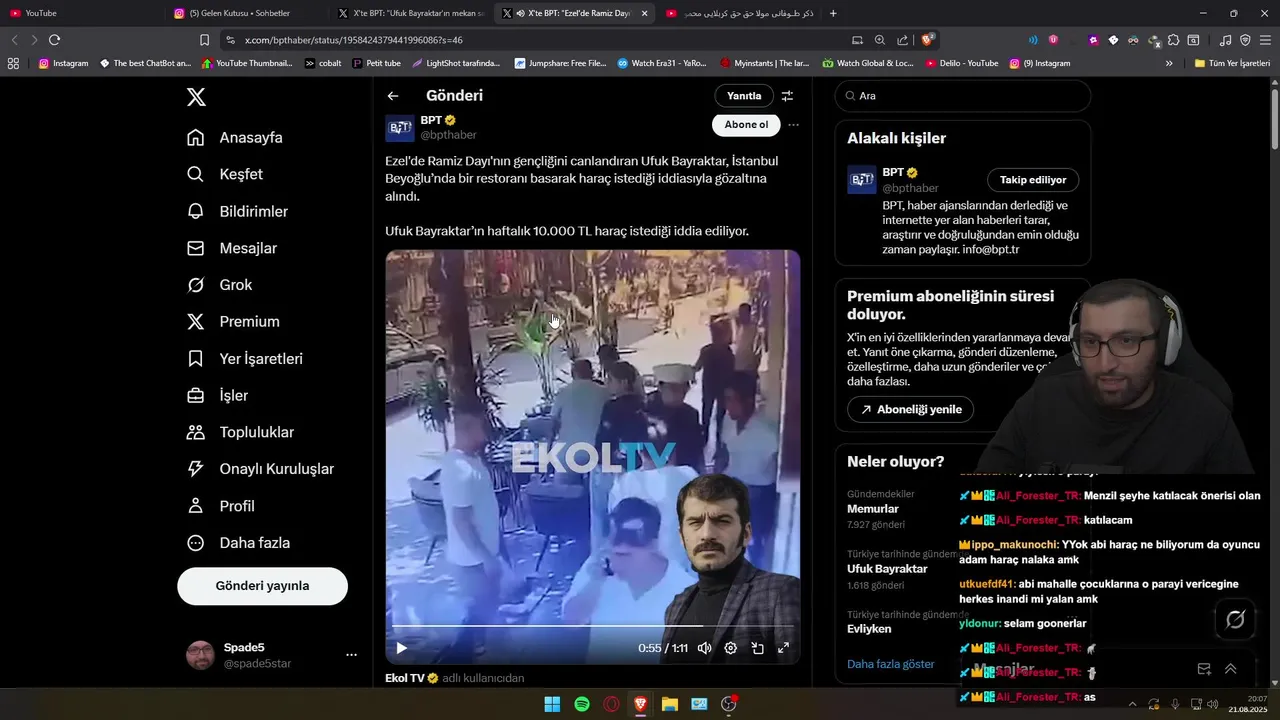Compose new message in Mesajlar drawer

pyautogui.click(x=1204, y=669)
